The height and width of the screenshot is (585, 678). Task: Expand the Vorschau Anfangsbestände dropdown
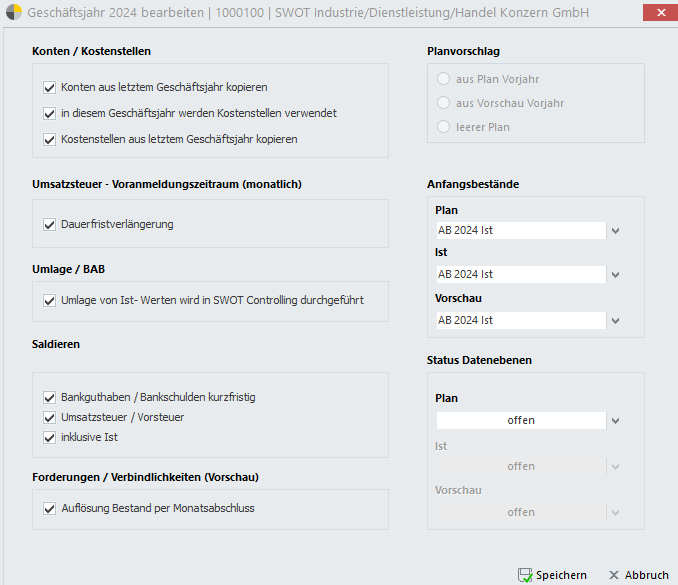[x=616, y=321]
